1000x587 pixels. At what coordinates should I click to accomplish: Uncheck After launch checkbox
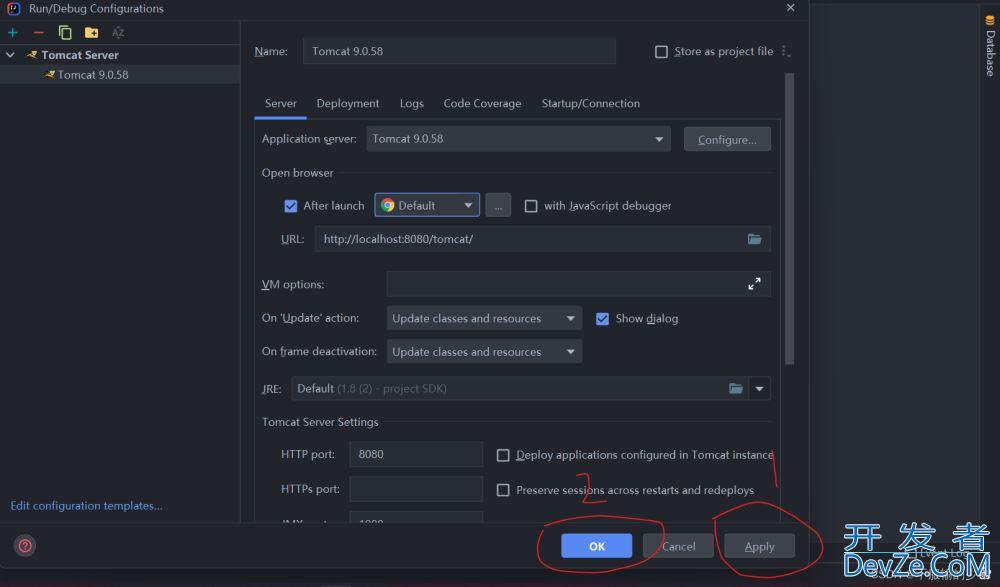[x=291, y=206]
